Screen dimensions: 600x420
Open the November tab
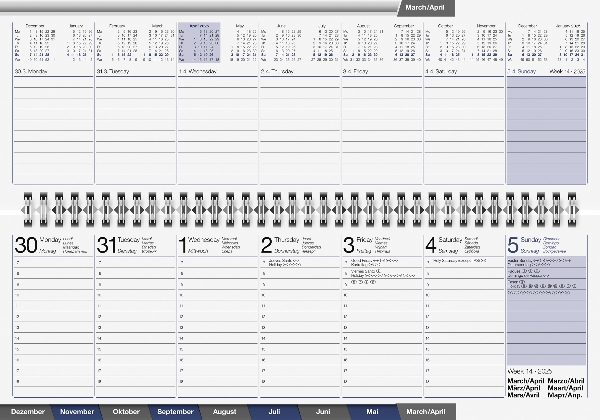[77, 411]
